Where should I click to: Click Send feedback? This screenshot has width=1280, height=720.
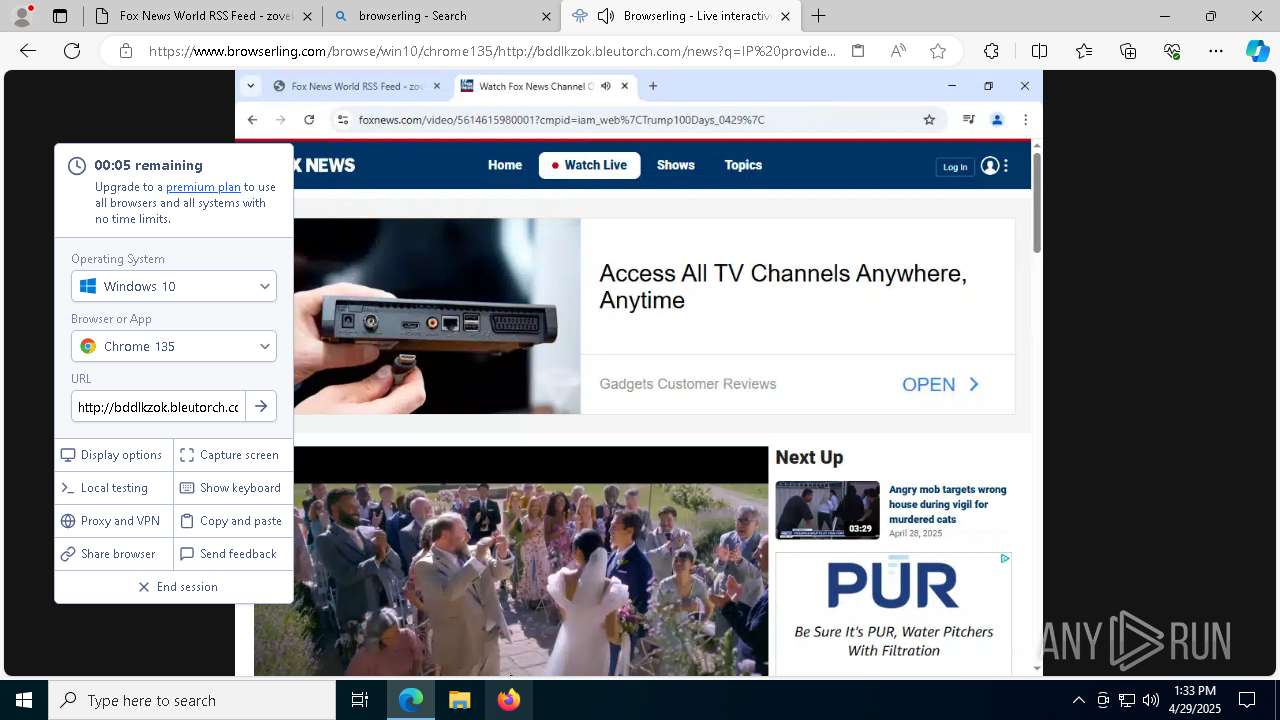click(232, 554)
